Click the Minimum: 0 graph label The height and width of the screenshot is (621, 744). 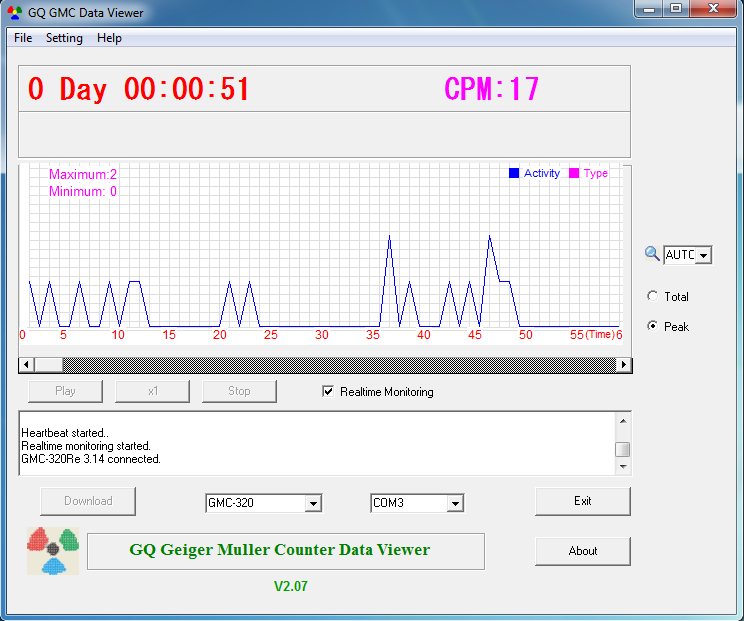tap(83, 191)
